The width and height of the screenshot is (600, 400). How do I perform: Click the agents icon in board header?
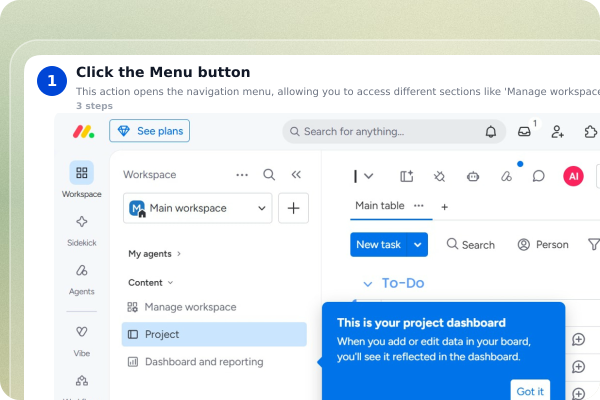(x=506, y=176)
